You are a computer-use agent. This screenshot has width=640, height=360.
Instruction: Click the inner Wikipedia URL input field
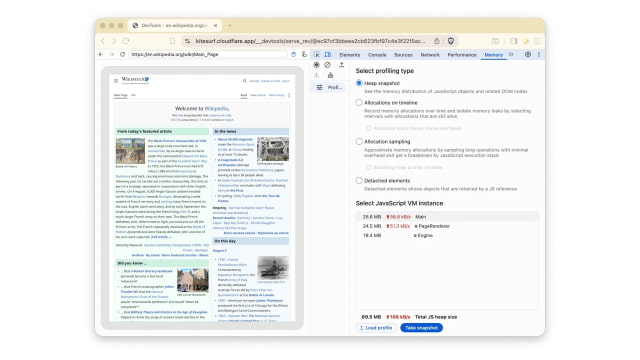tap(209, 54)
